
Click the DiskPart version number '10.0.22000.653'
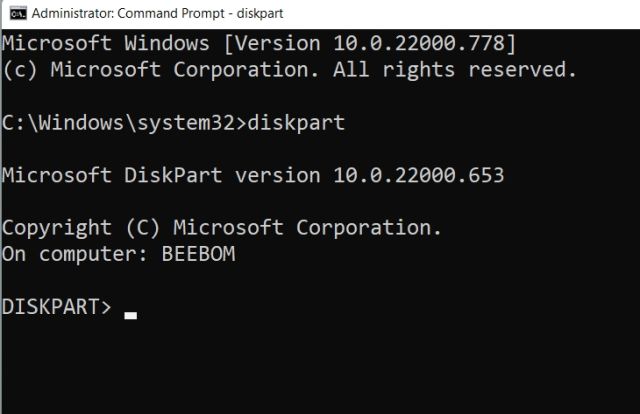tap(413, 176)
